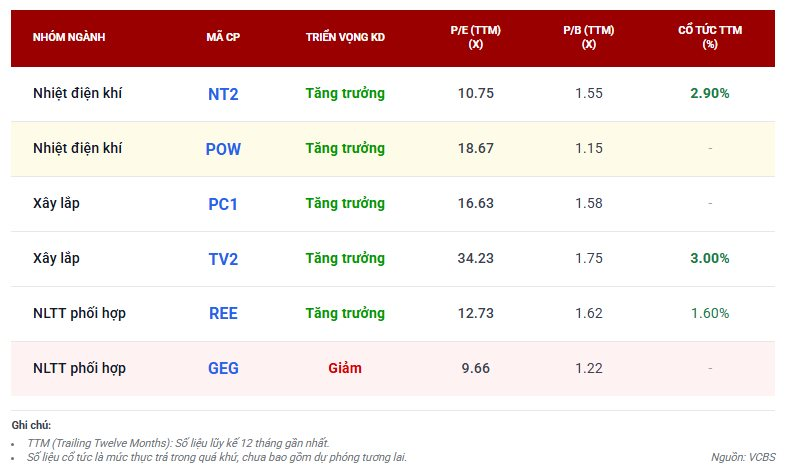The height and width of the screenshot is (475, 790).
Task: Select the PC1 stock code
Action: tap(223, 204)
